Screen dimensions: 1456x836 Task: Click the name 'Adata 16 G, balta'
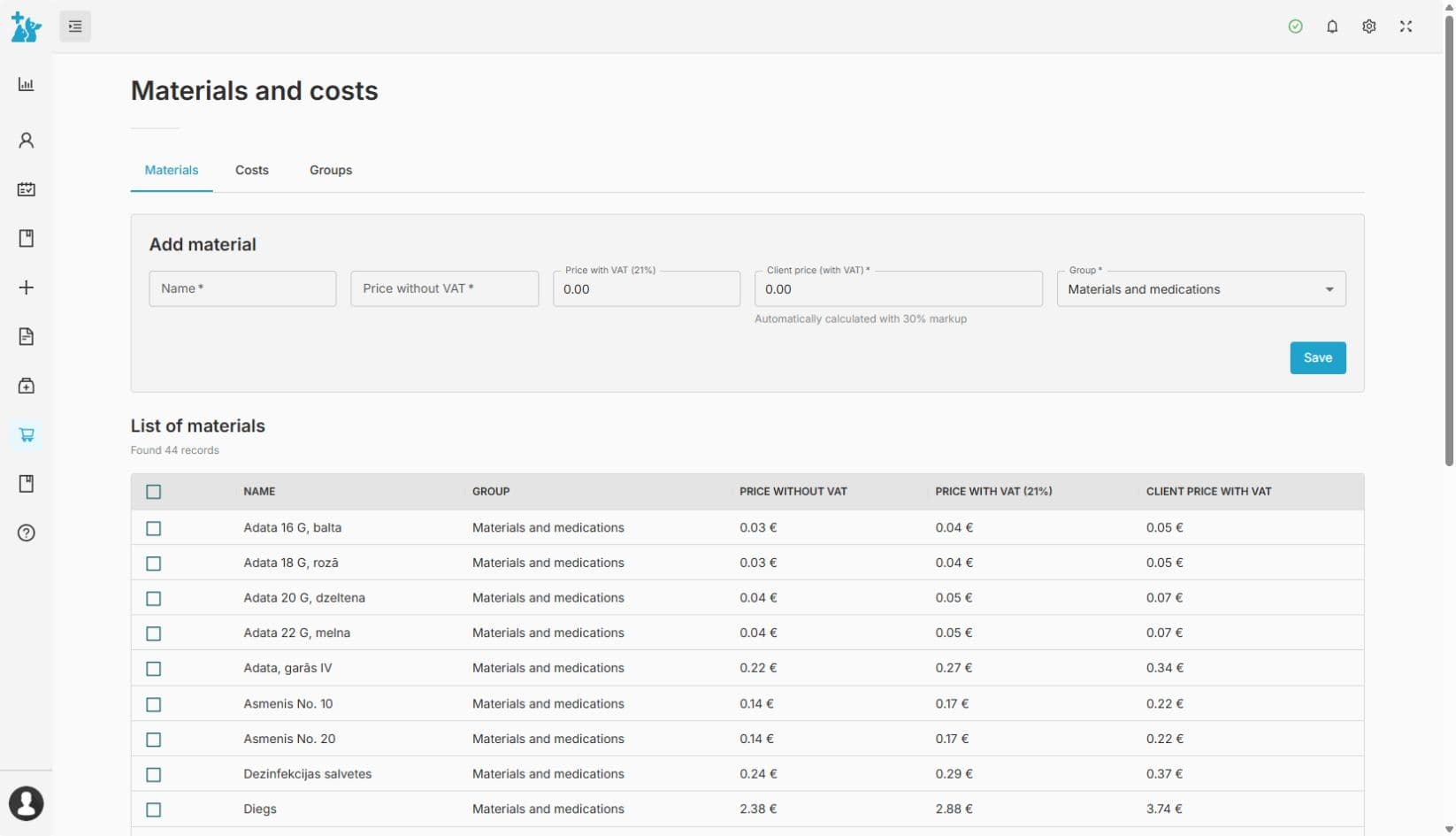(293, 527)
